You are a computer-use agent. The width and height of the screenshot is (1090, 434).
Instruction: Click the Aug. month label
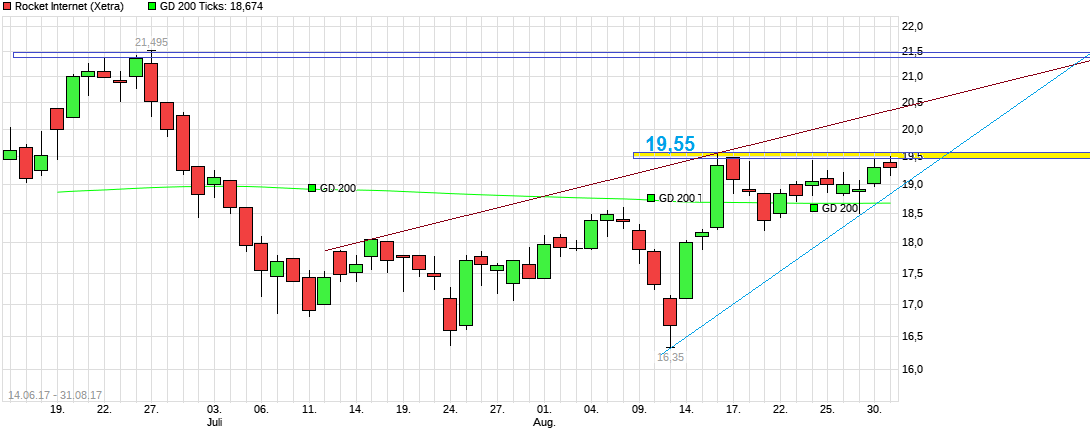click(x=544, y=422)
